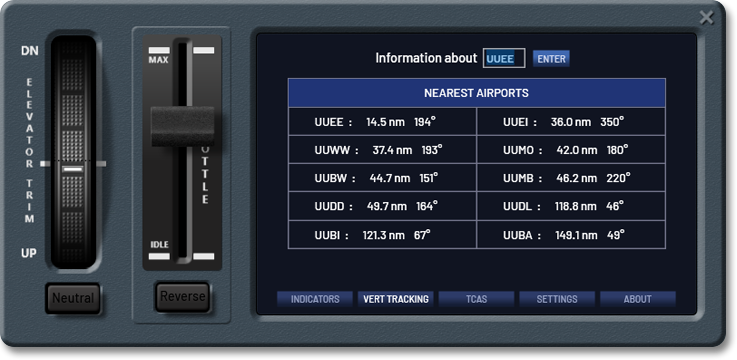Click the Neutral elevator trim button

tap(73, 298)
